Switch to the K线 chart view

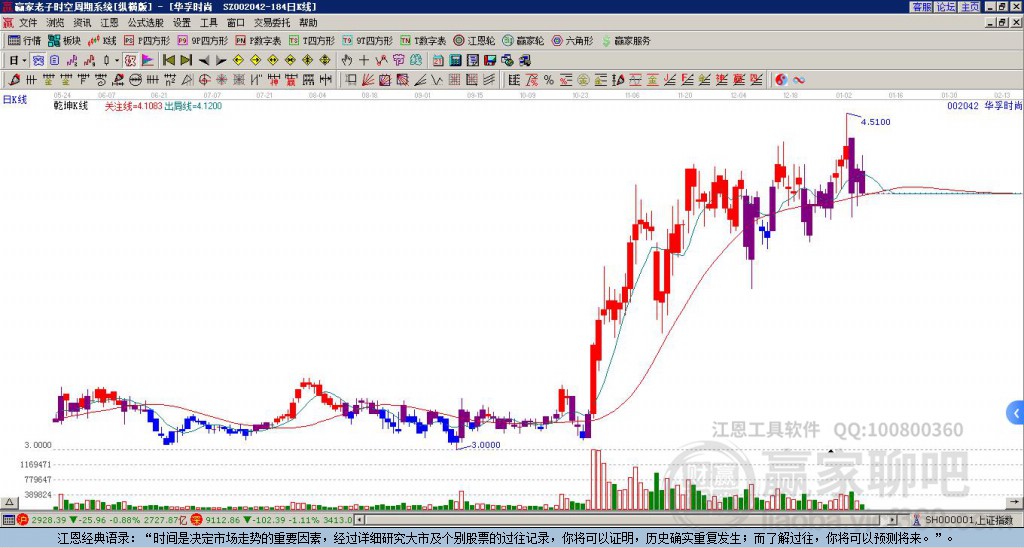coord(102,40)
